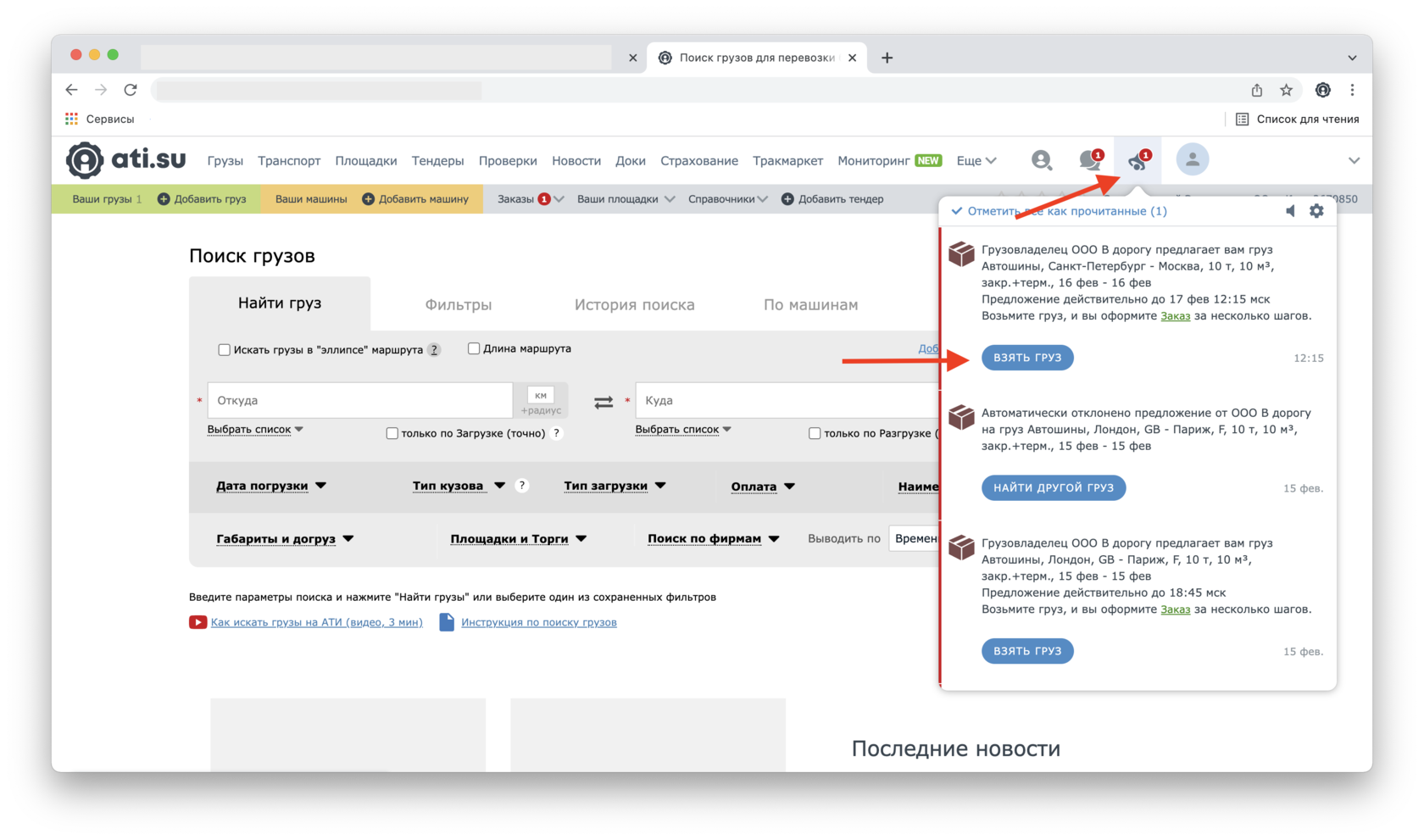Viewport: 1424px width, 840px height.
Task: Open Заказ link in first notification
Action: coord(1175,315)
